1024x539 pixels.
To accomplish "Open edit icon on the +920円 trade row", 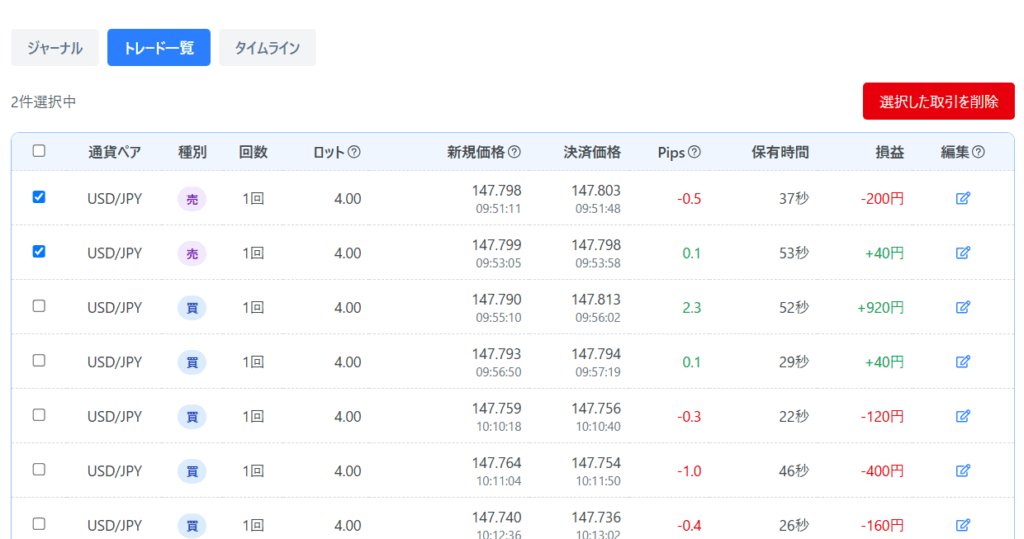I will click(963, 307).
